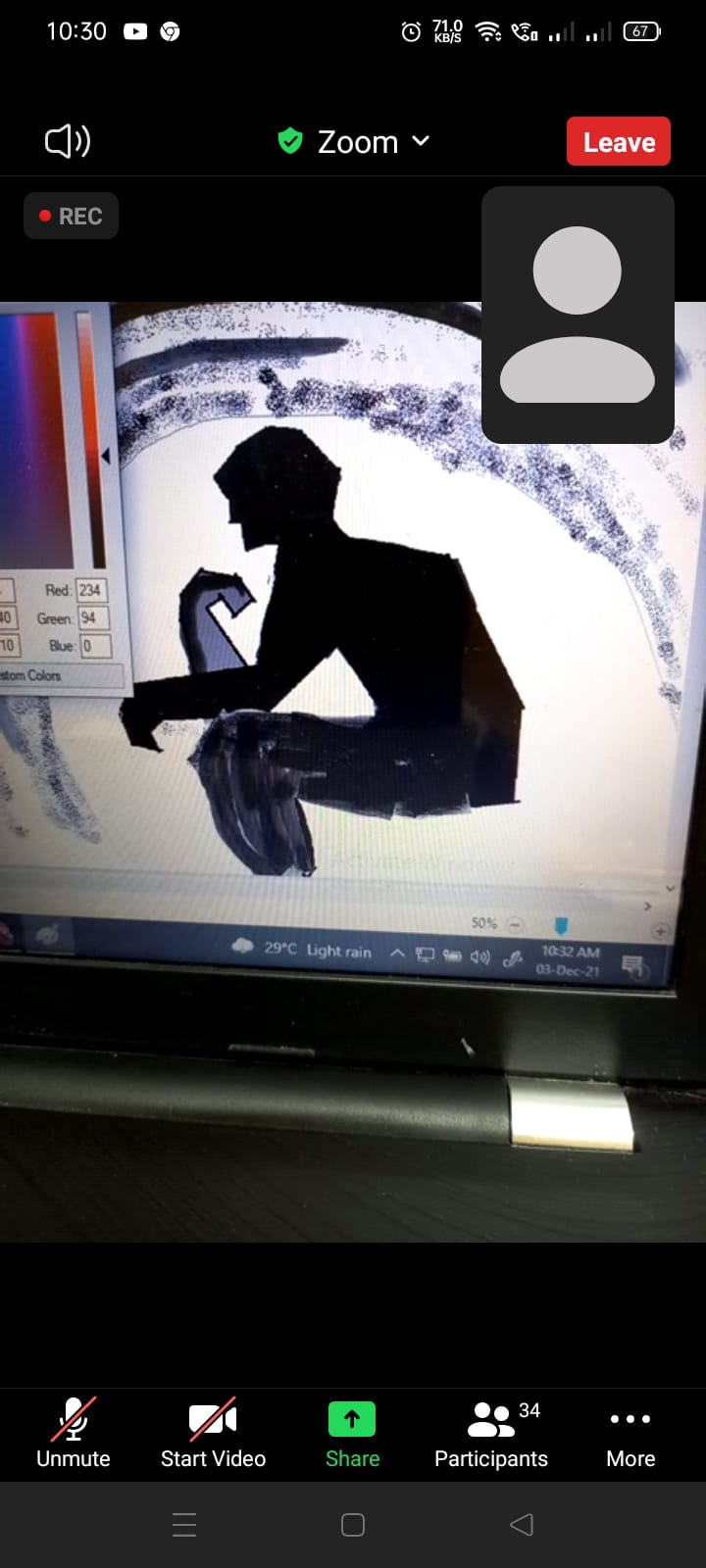Image resolution: width=706 pixels, height=1568 pixels.
Task: Toggle the speaker audio output icon
Action: (x=68, y=141)
